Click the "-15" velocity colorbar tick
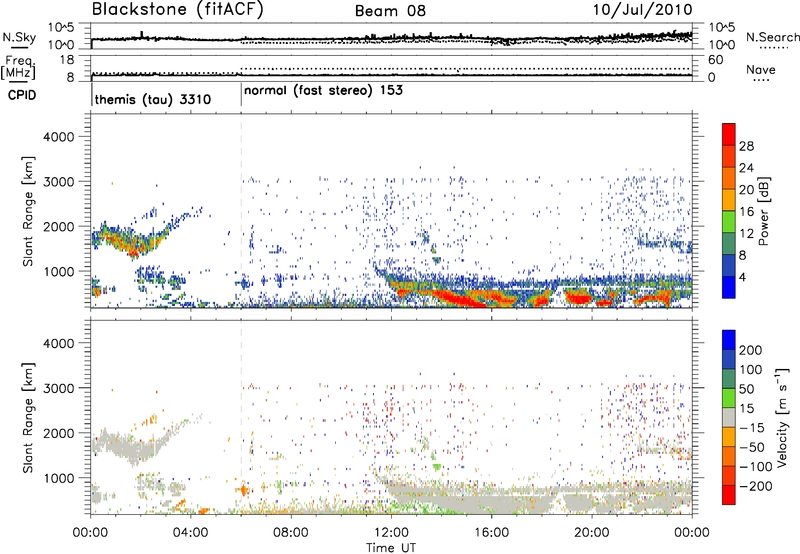Viewport: 800px width, 554px height. point(751,428)
